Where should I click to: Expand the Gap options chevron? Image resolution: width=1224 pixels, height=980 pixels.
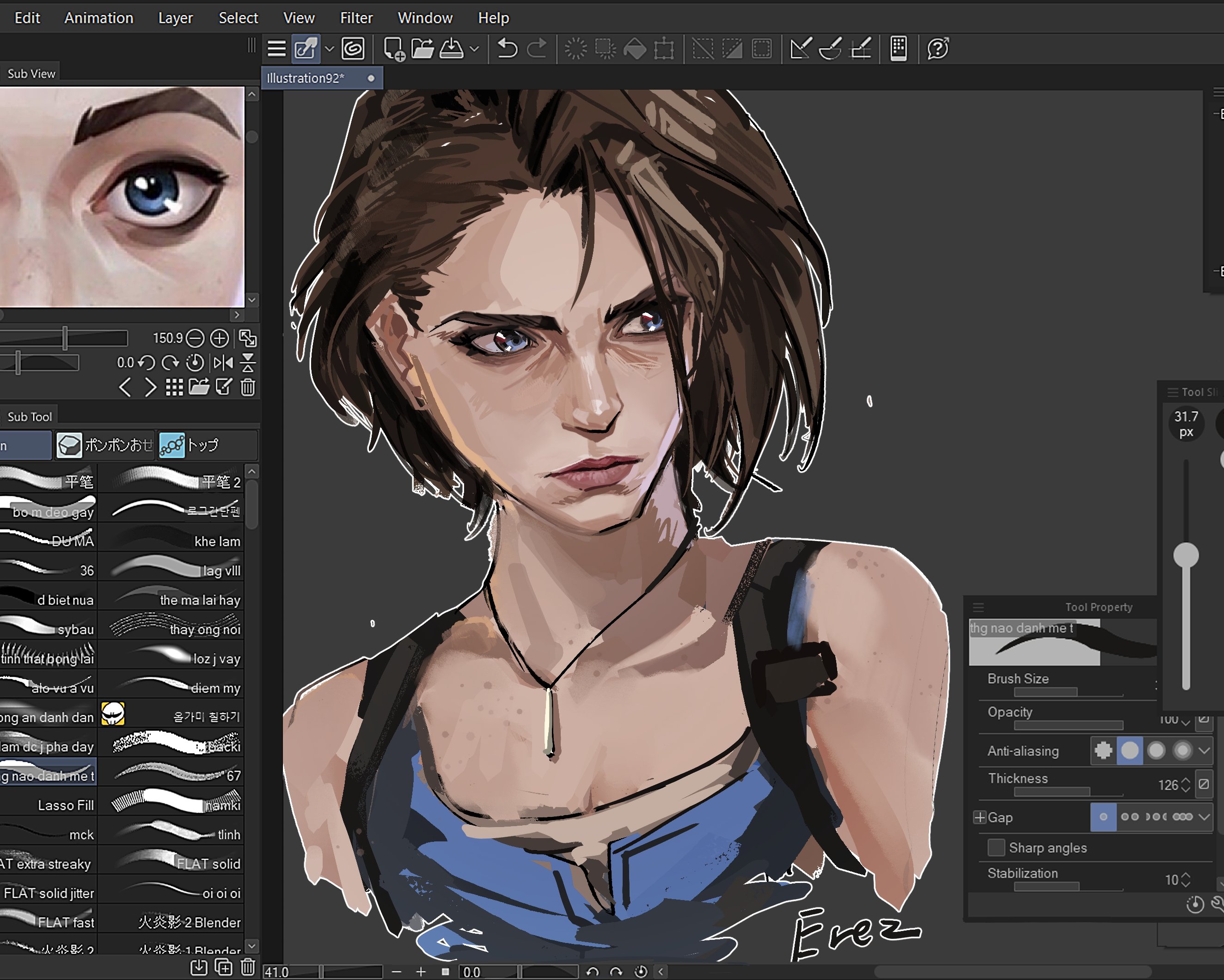pos(1204,817)
